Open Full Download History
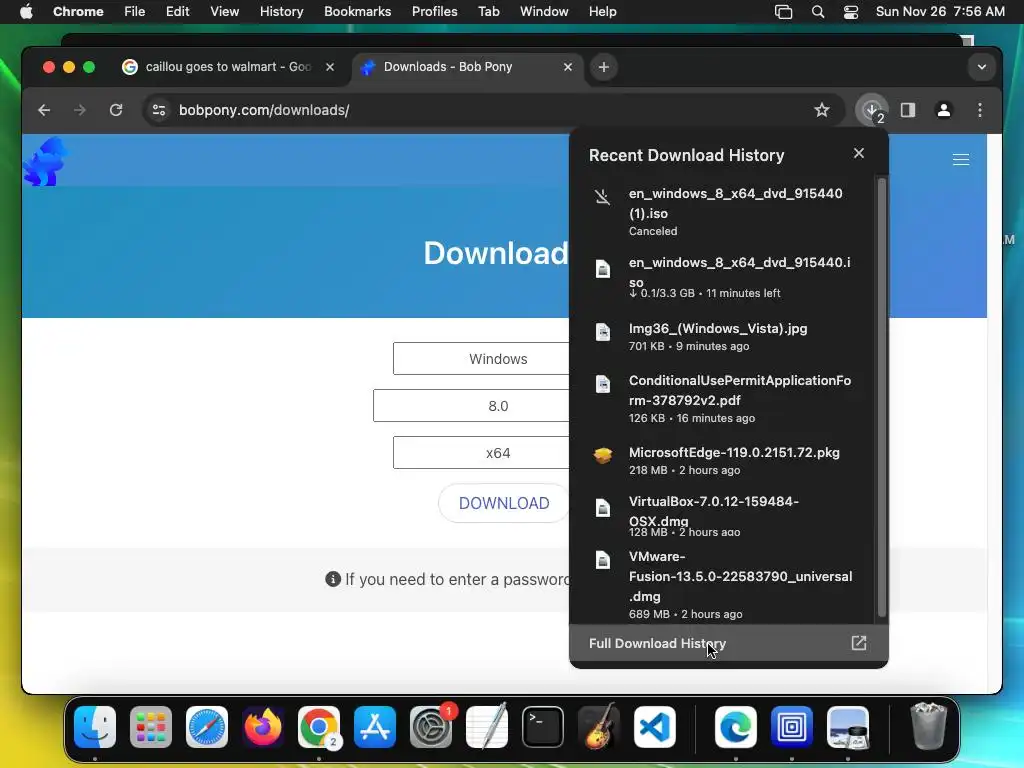 [728, 643]
